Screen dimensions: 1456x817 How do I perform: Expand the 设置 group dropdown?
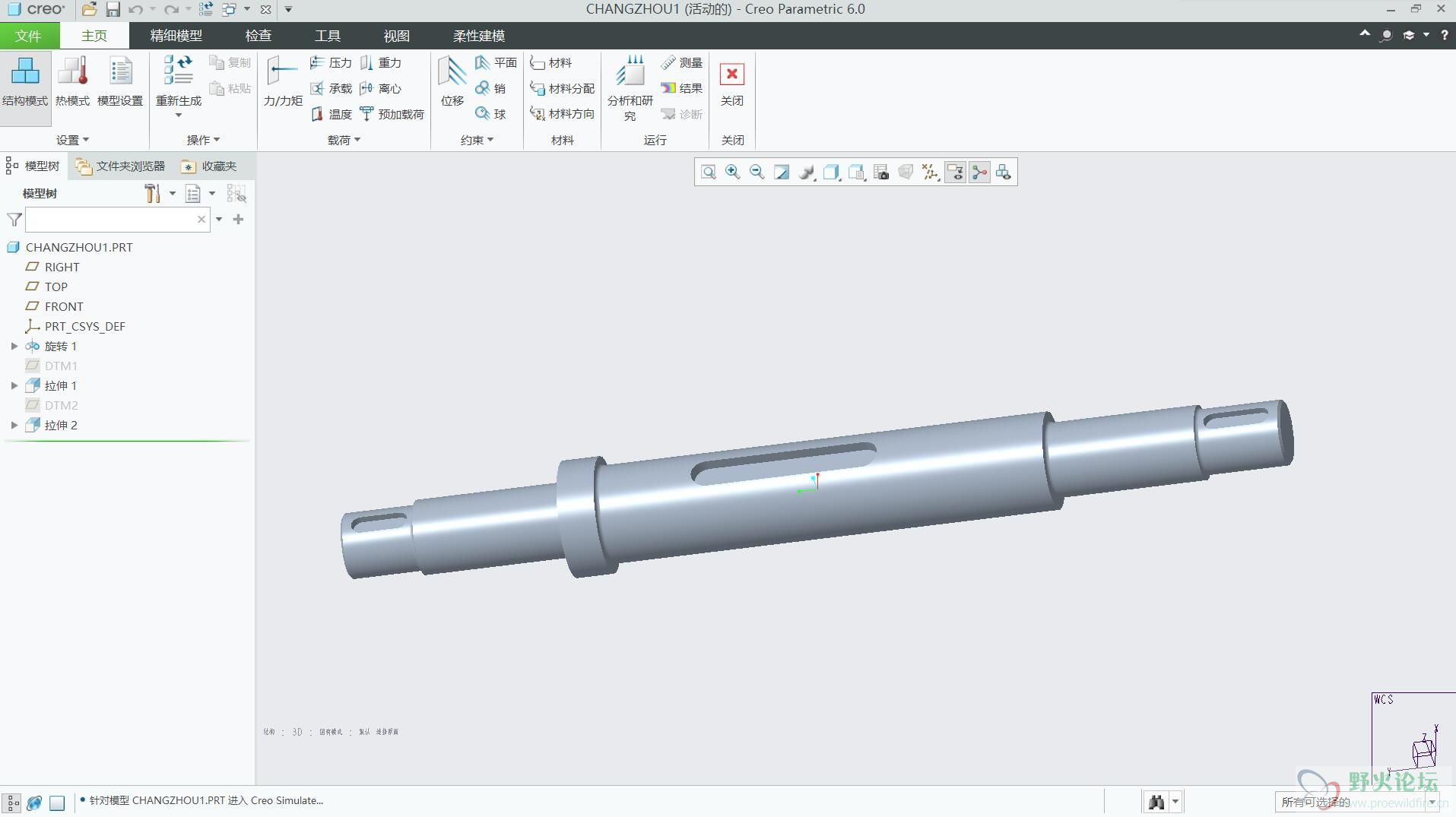pyautogui.click(x=72, y=140)
